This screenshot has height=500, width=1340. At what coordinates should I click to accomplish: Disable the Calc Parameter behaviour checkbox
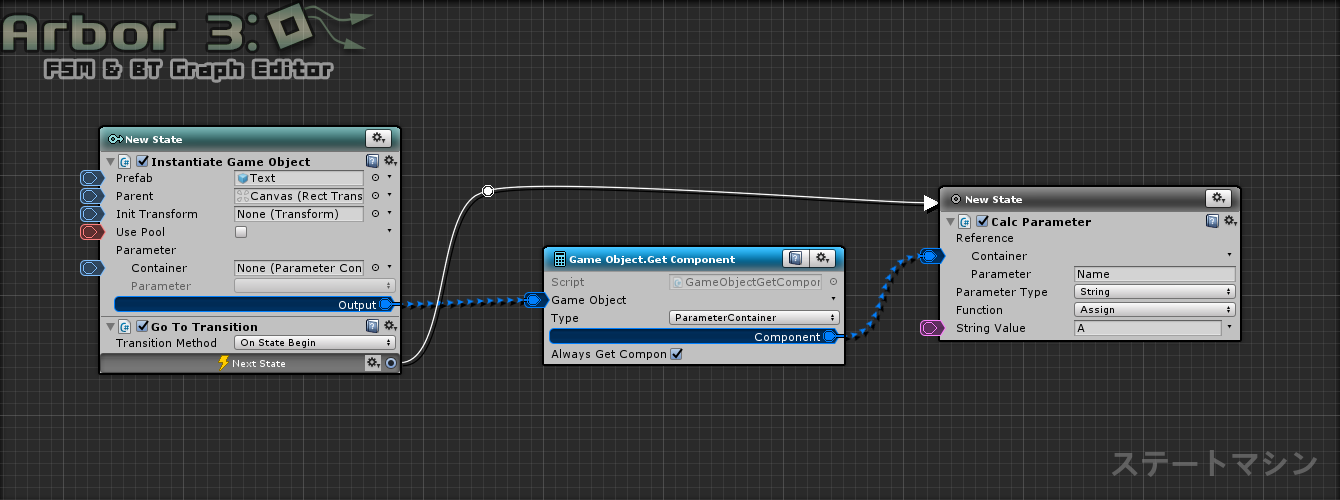click(x=982, y=222)
